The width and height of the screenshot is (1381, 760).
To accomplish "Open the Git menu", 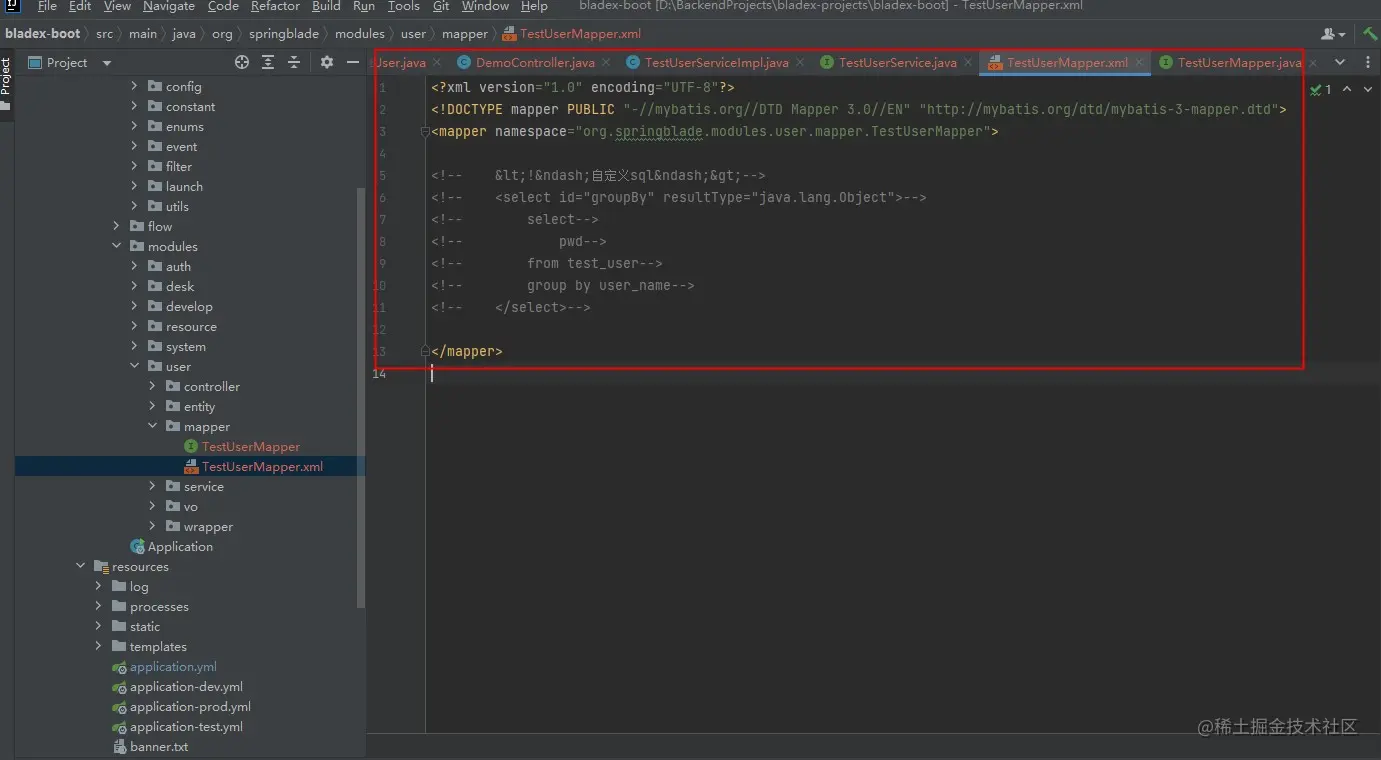I will pos(441,6).
